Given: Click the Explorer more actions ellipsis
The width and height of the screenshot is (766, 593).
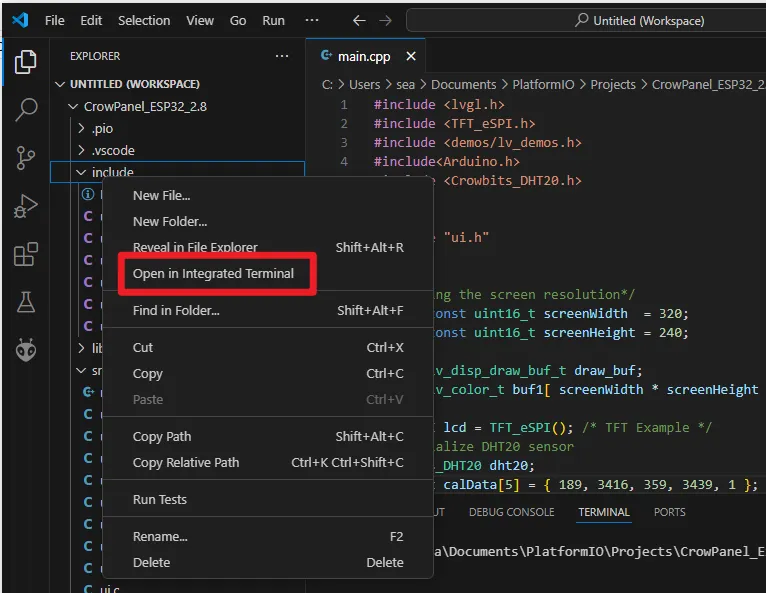Looking at the screenshot, I should click(x=282, y=57).
